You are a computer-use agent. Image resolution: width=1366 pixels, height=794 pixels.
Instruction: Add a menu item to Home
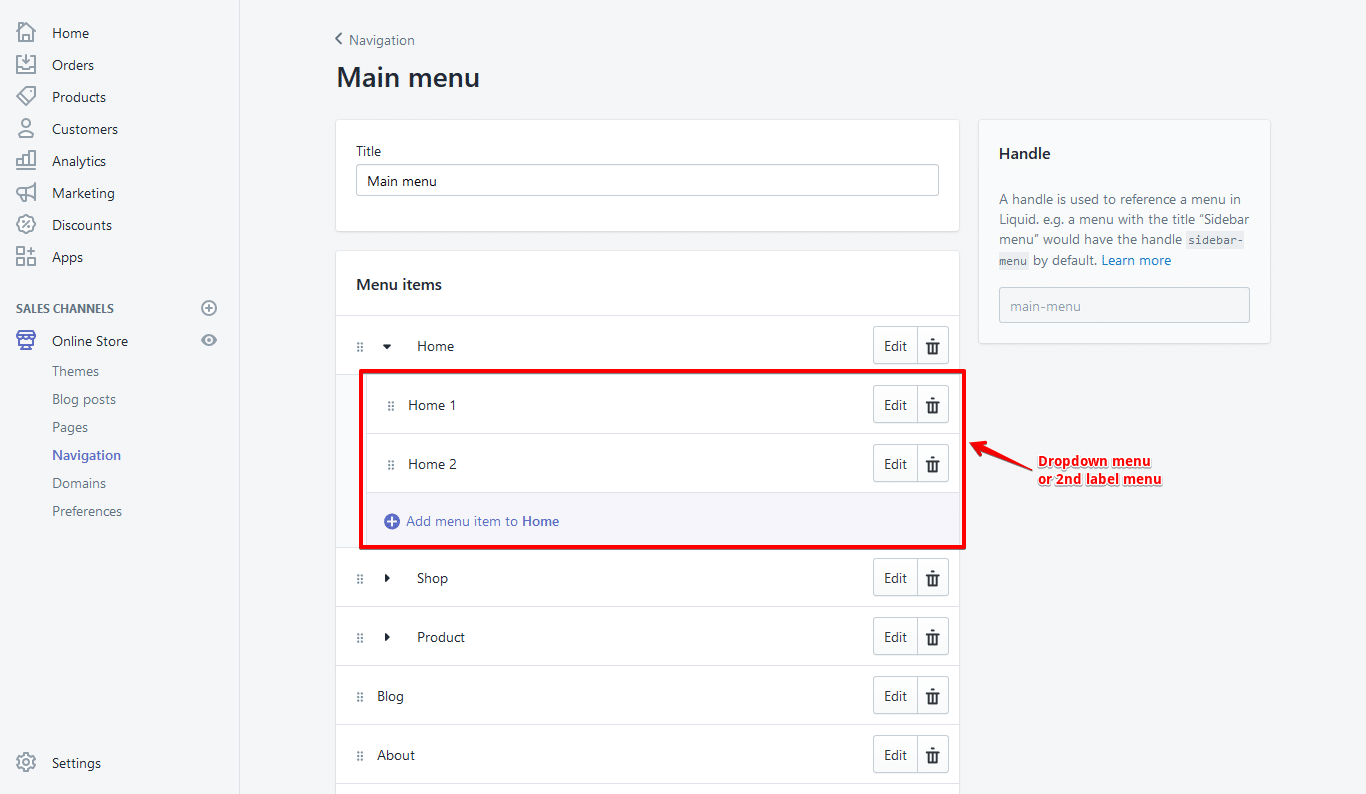pyautogui.click(x=471, y=521)
